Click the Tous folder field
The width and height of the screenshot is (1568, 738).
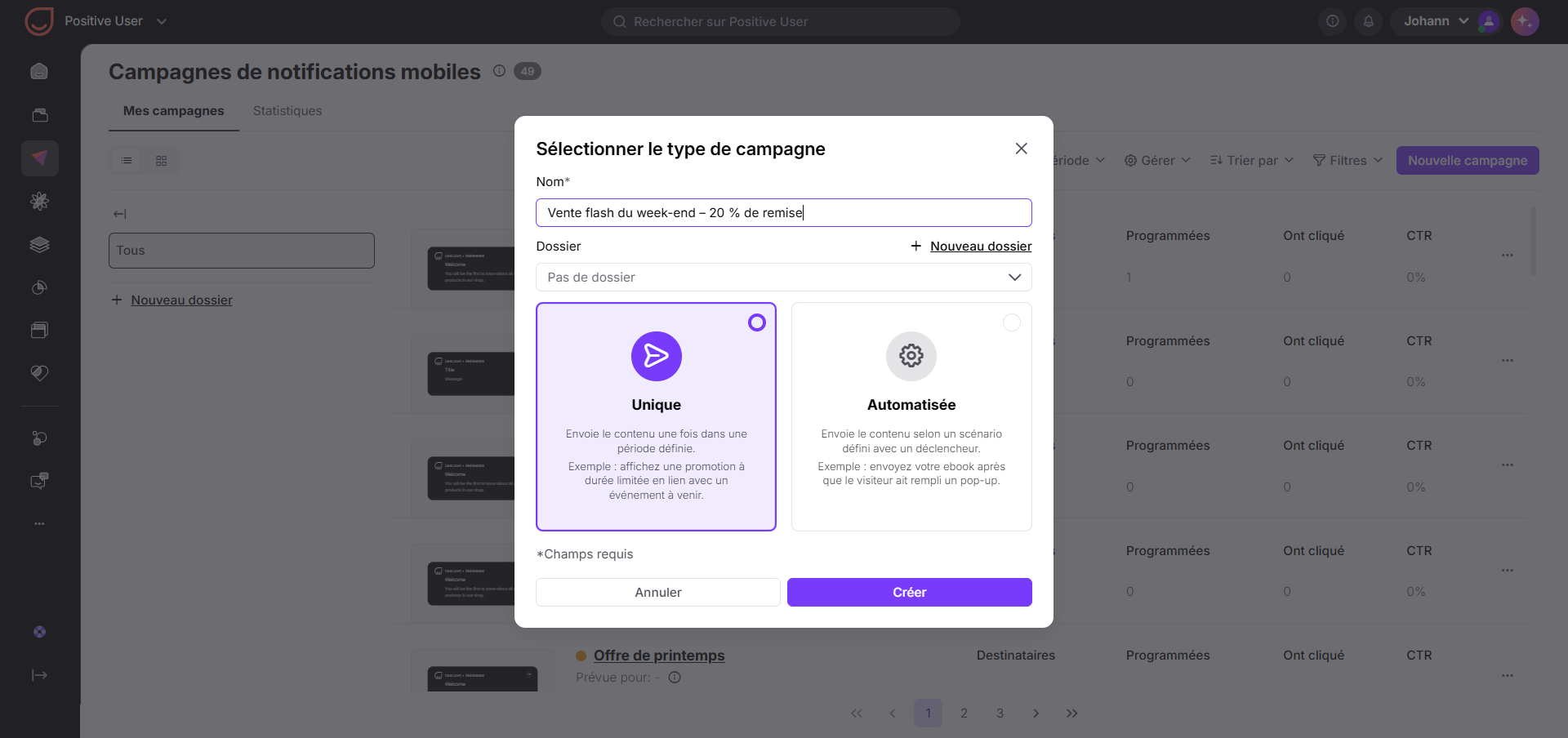tap(242, 251)
